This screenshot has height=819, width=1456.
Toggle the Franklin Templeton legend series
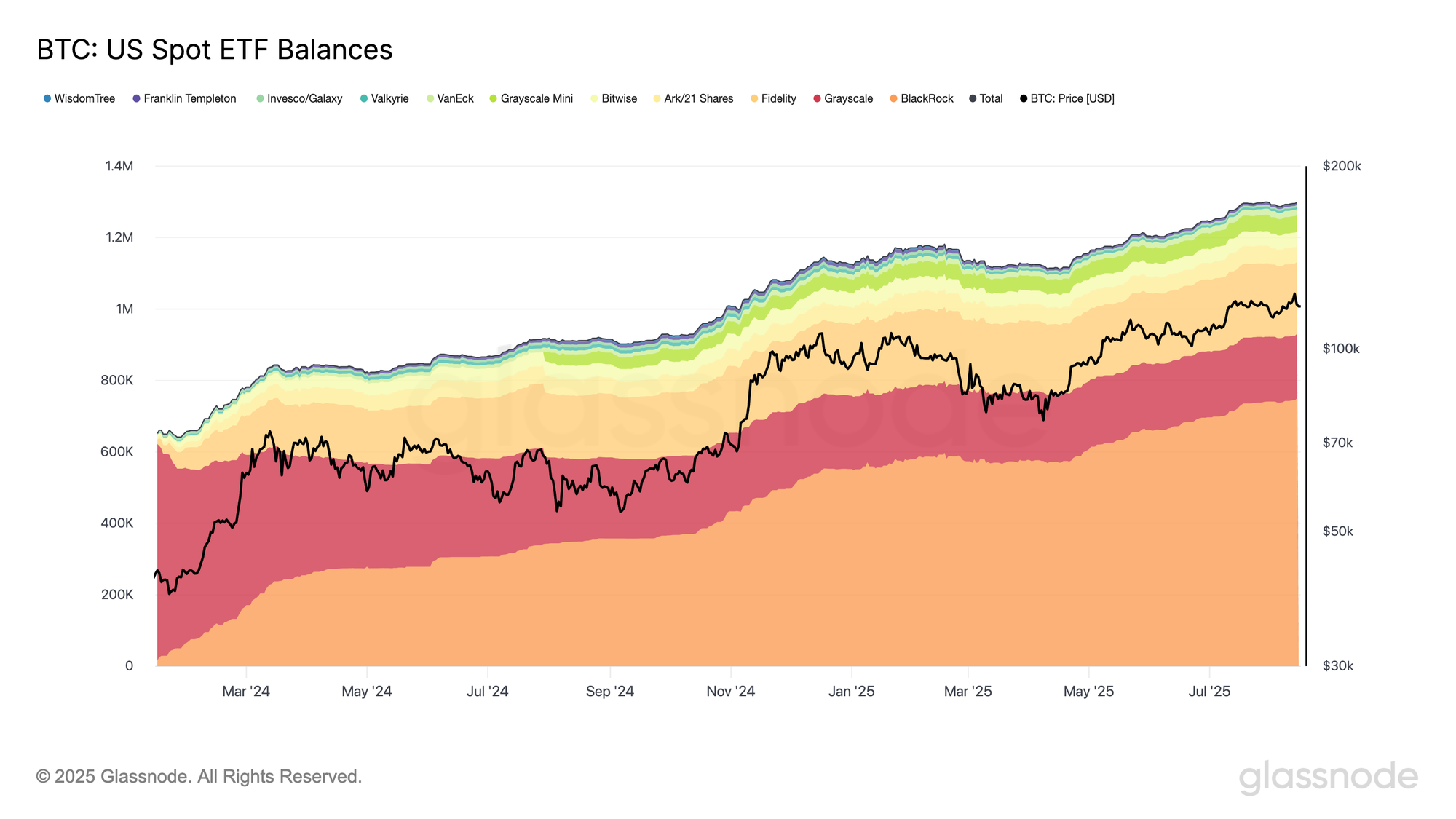(x=184, y=98)
